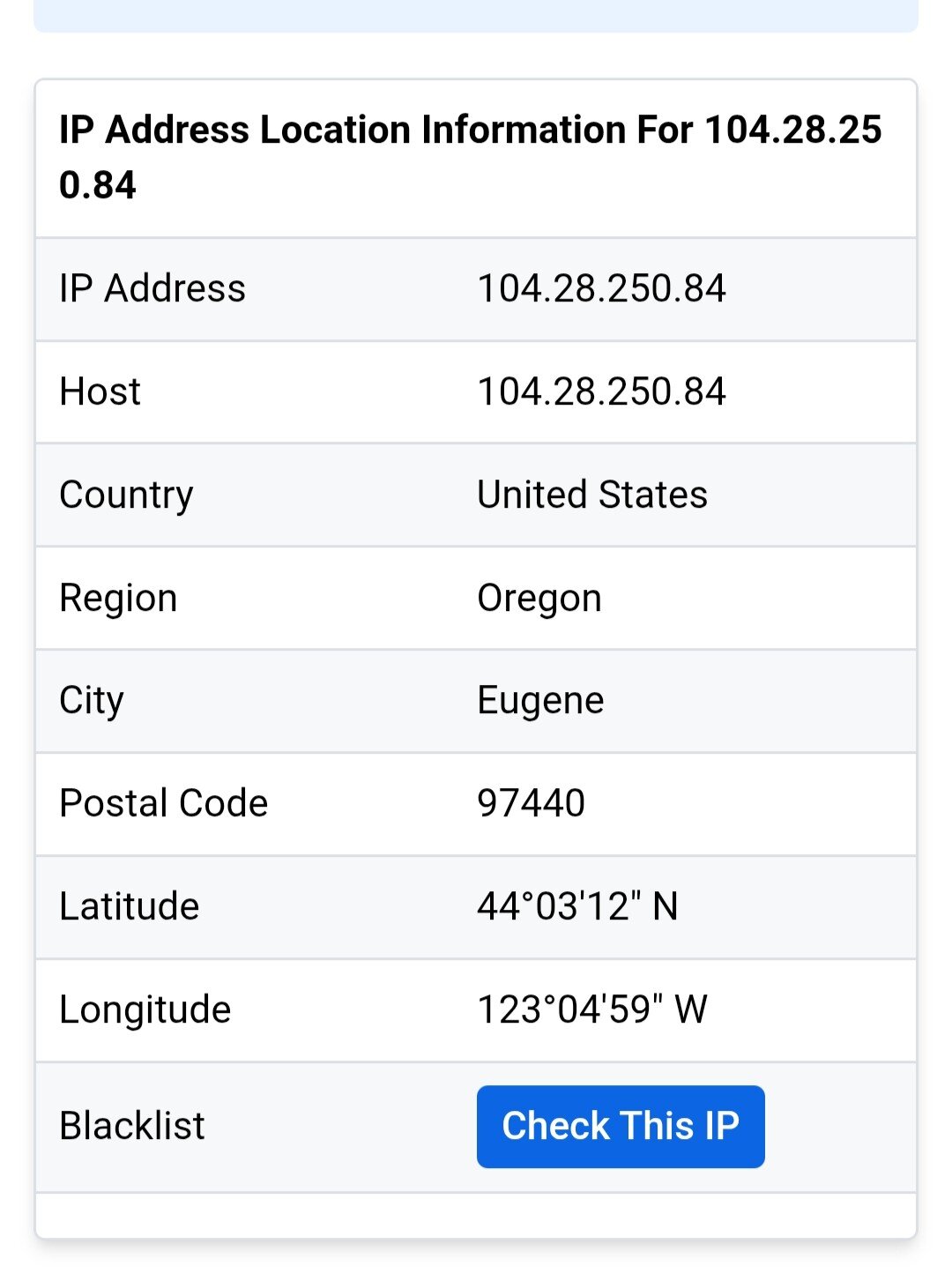The image size is (952, 1281).
Task: Click the Check This IP button
Action: [x=620, y=1126]
